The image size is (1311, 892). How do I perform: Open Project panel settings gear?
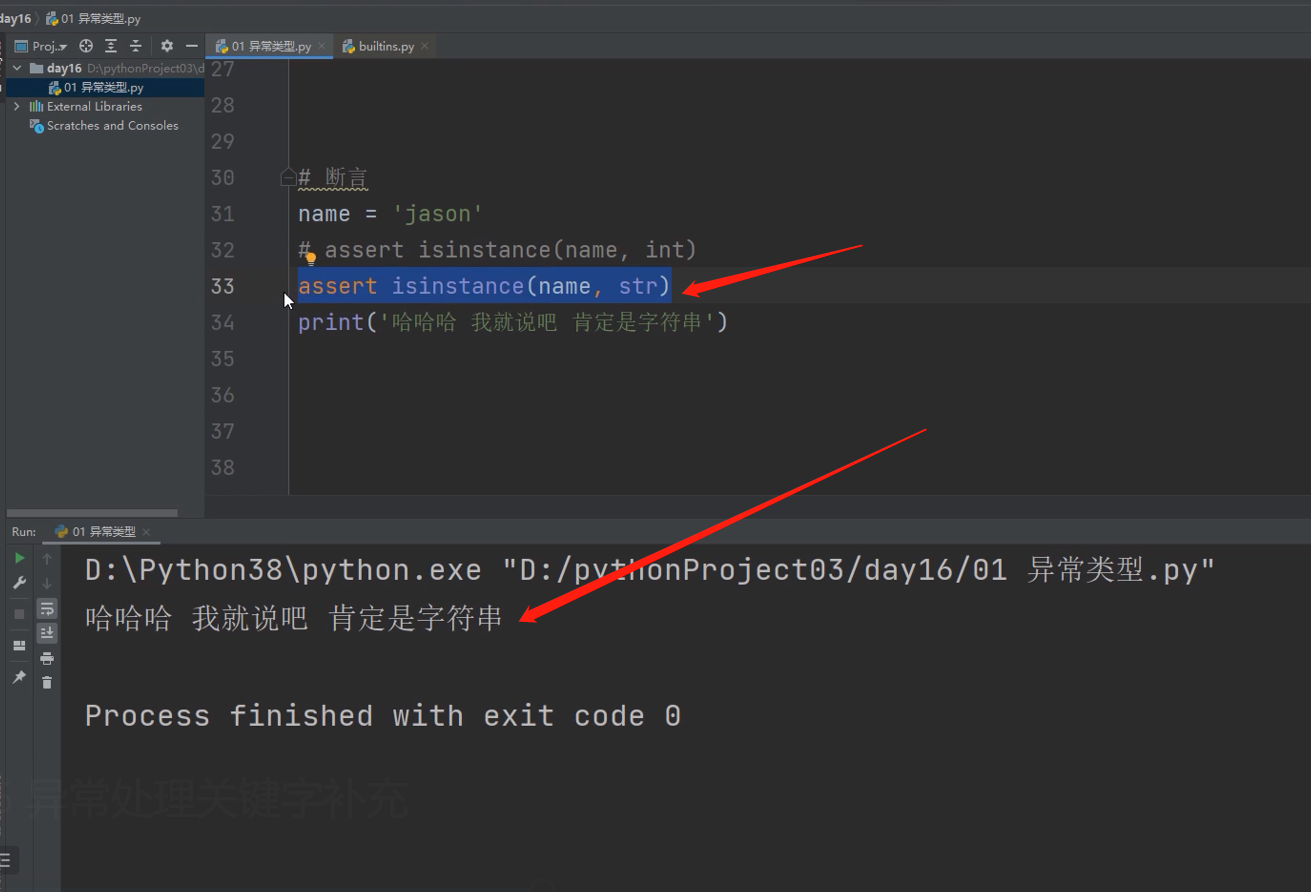(x=167, y=46)
